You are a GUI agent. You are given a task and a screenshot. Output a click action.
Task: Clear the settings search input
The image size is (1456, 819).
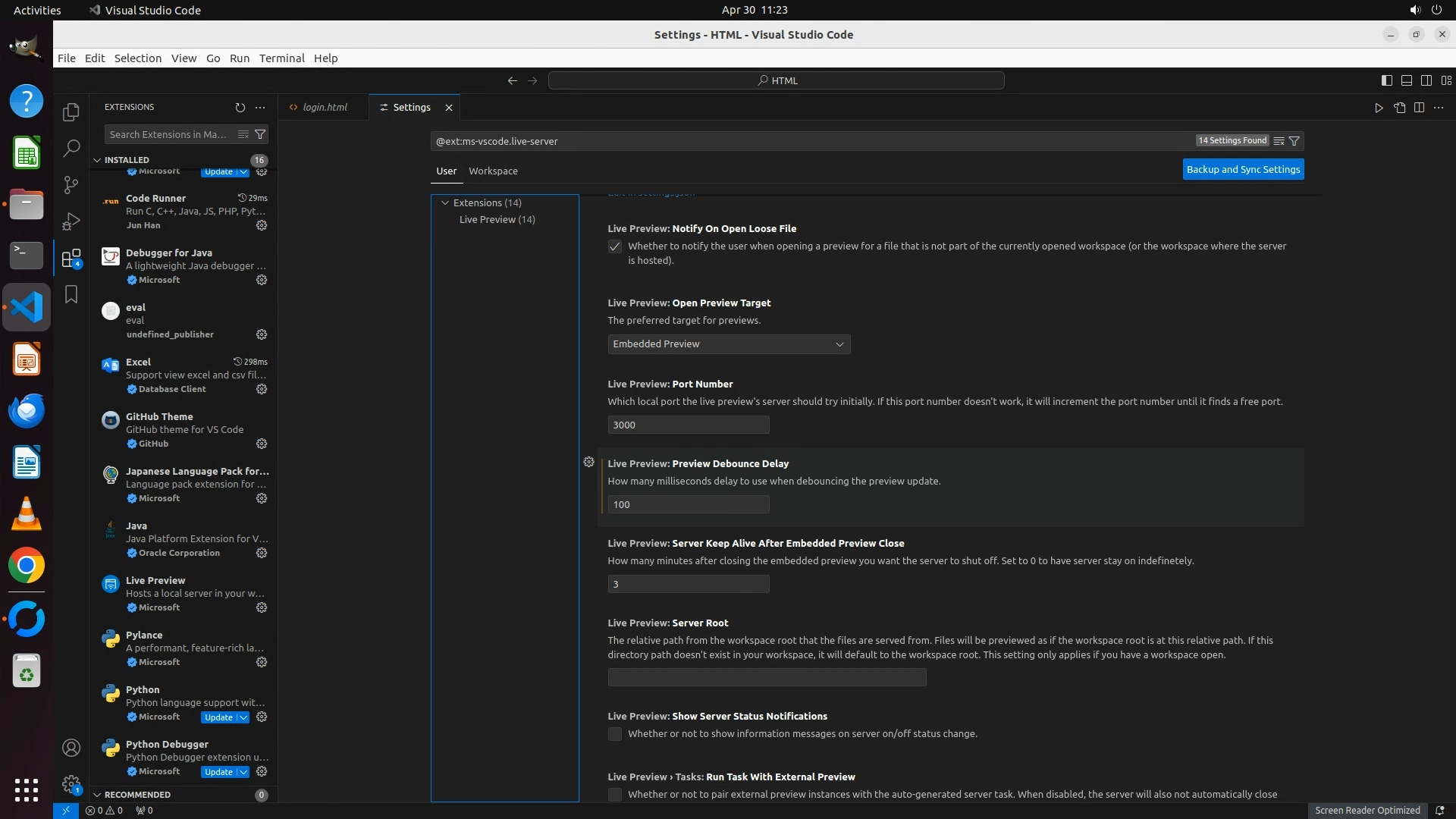tap(1279, 141)
